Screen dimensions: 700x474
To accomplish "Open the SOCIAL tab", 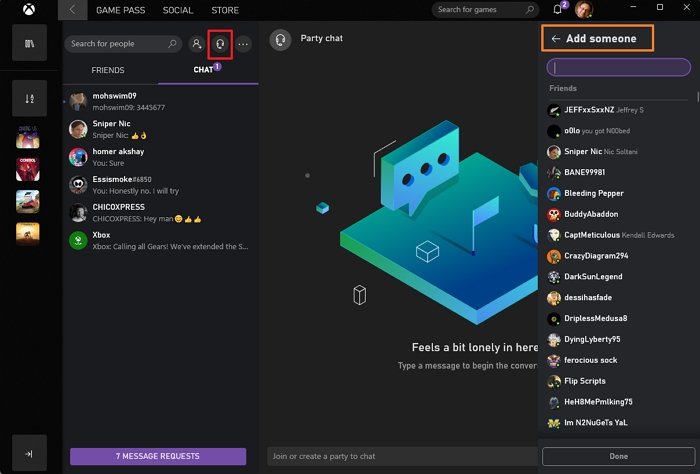I will point(178,10).
